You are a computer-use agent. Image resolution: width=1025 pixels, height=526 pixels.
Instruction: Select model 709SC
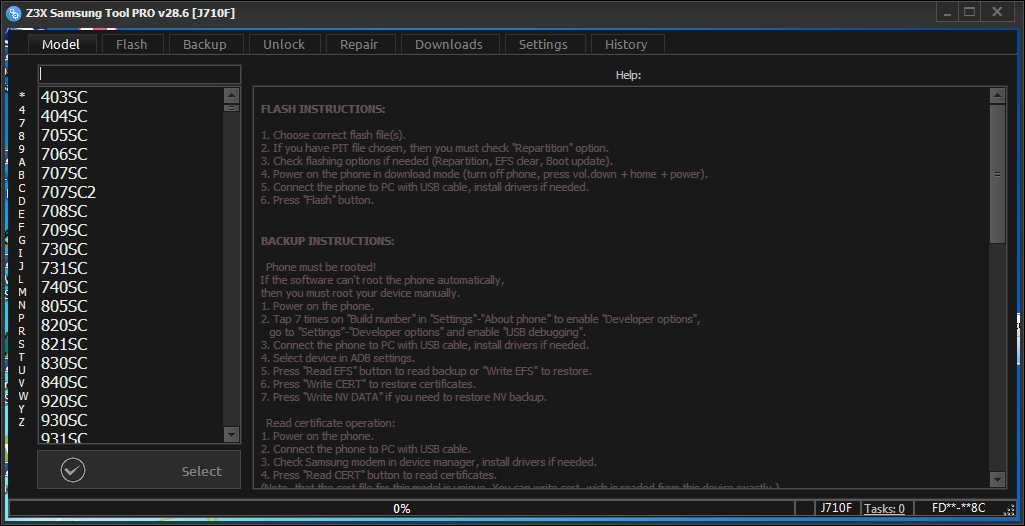tap(130, 230)
